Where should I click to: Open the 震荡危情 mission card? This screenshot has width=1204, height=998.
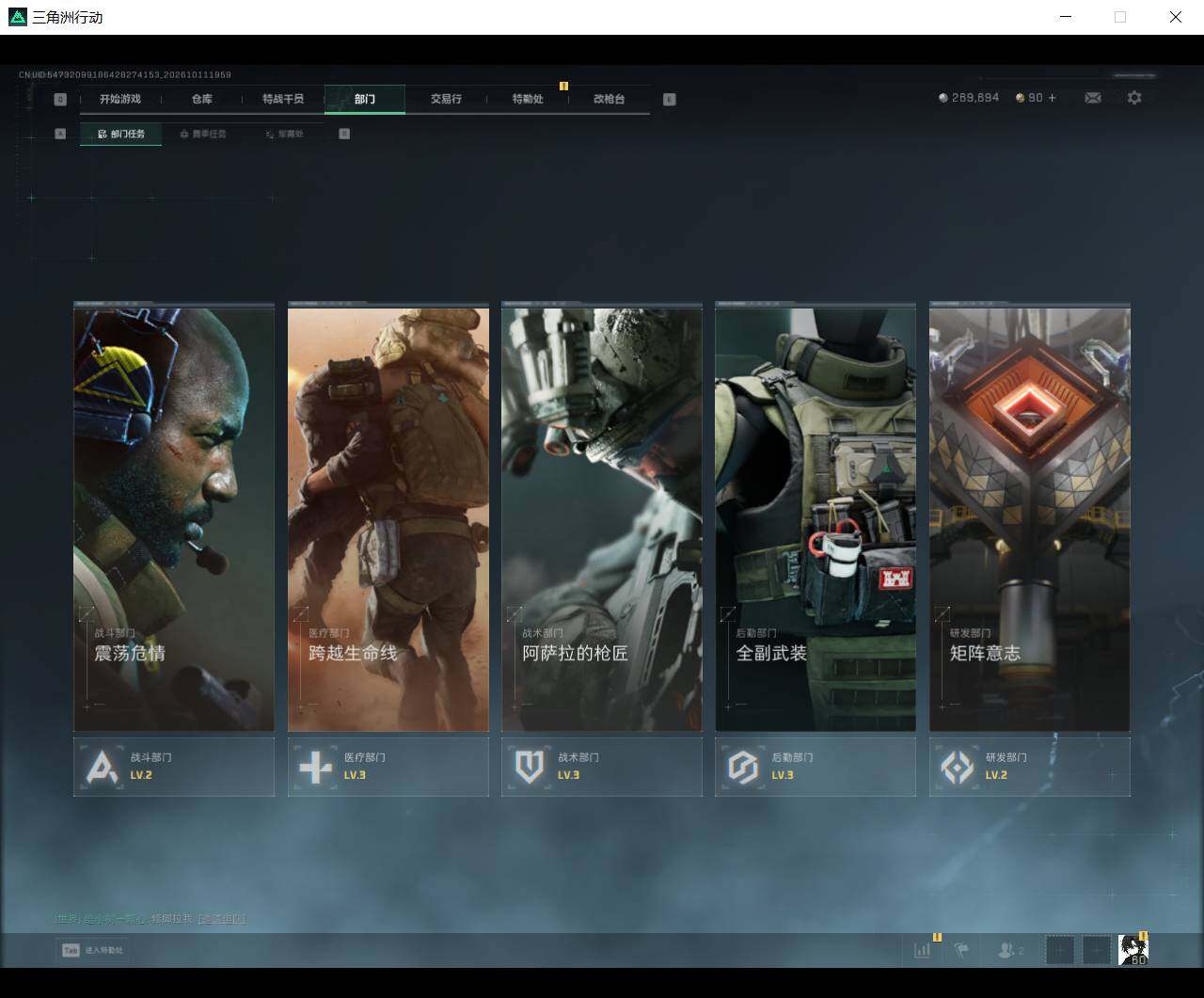(x=174, y=516)
